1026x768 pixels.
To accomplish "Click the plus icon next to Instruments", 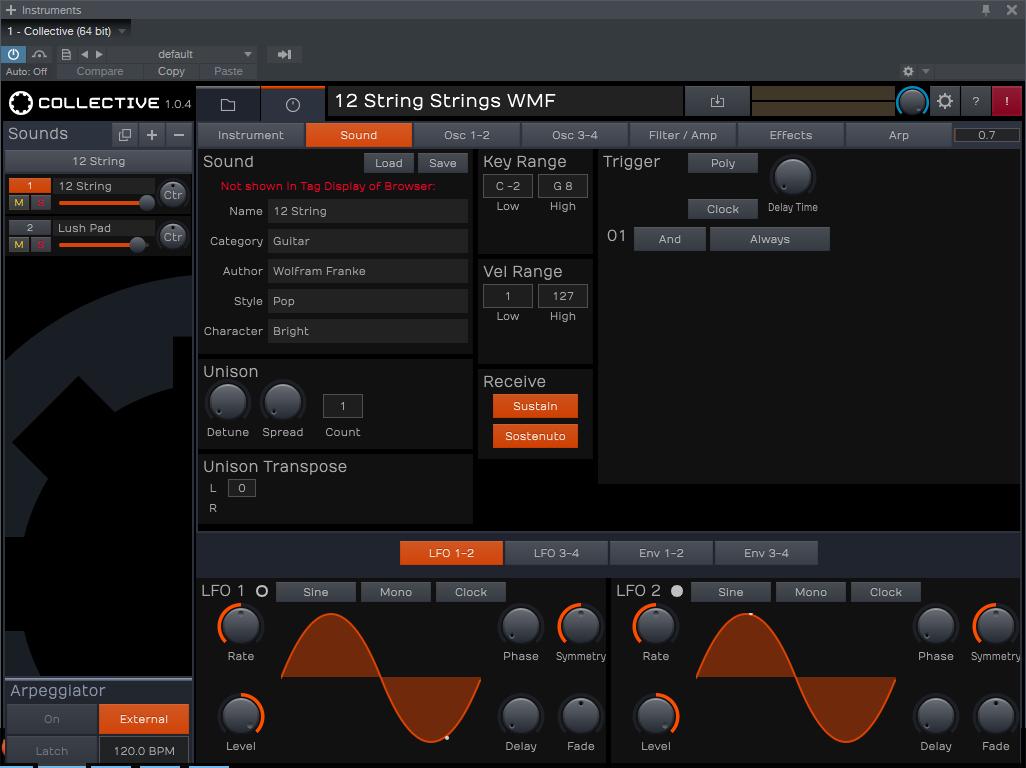I will pyautogui.click(x=10, y=10).
